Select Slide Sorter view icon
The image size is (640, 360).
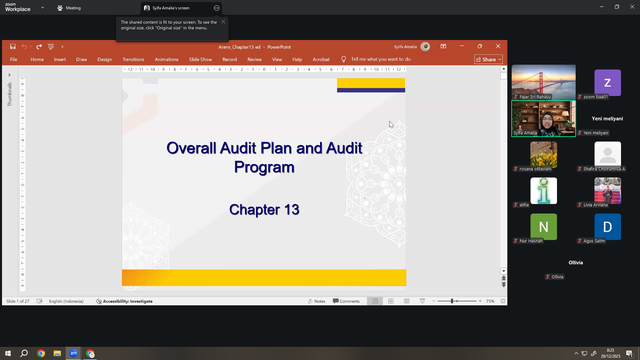click(391, 301)
